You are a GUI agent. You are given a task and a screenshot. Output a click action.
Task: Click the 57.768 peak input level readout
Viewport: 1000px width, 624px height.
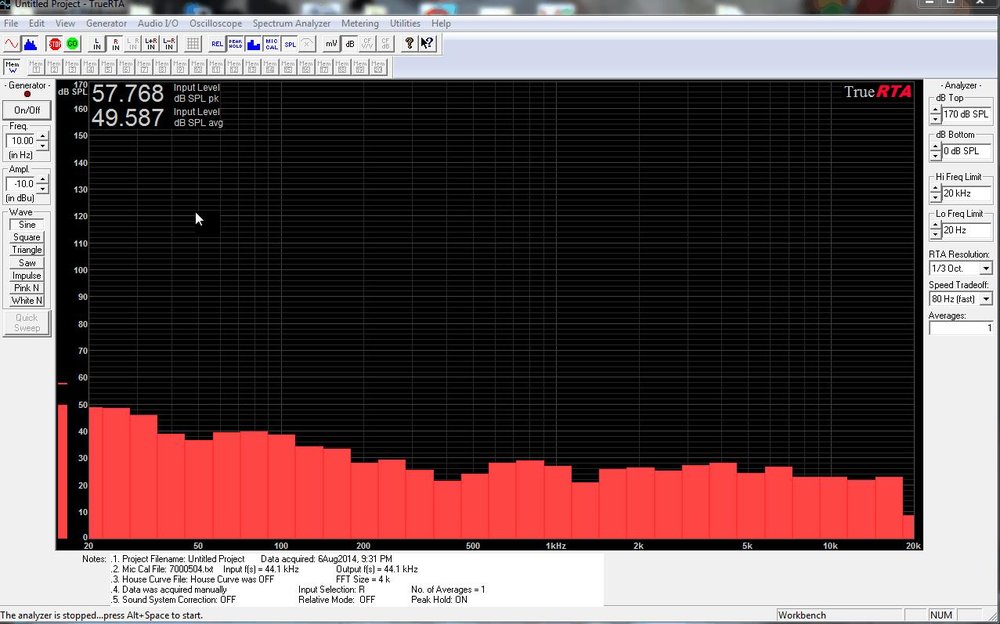[x=128, y=94]
